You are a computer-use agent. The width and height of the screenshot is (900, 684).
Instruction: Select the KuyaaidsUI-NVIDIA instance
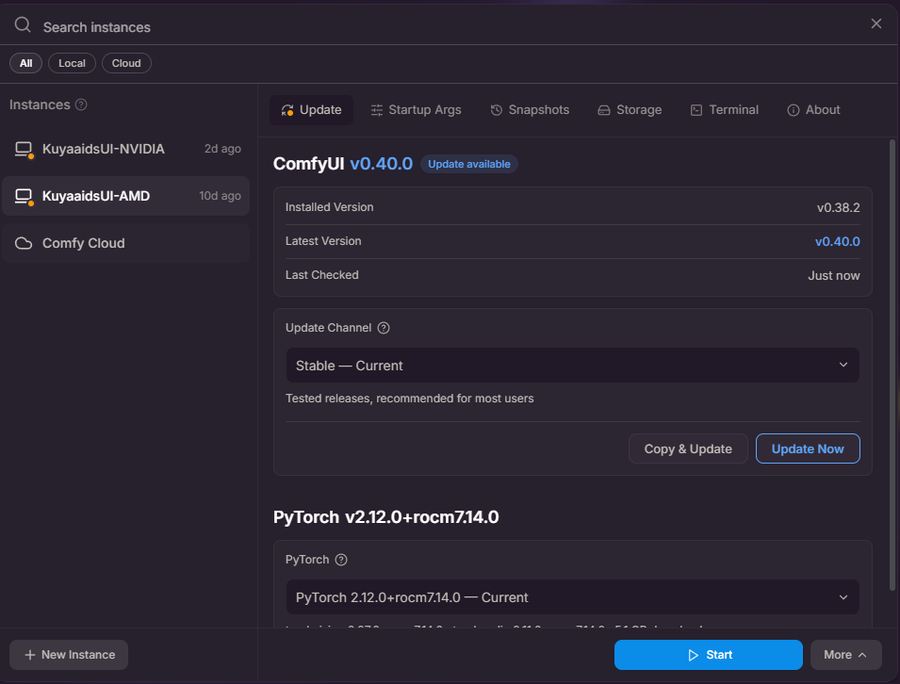tap(126, 149)
